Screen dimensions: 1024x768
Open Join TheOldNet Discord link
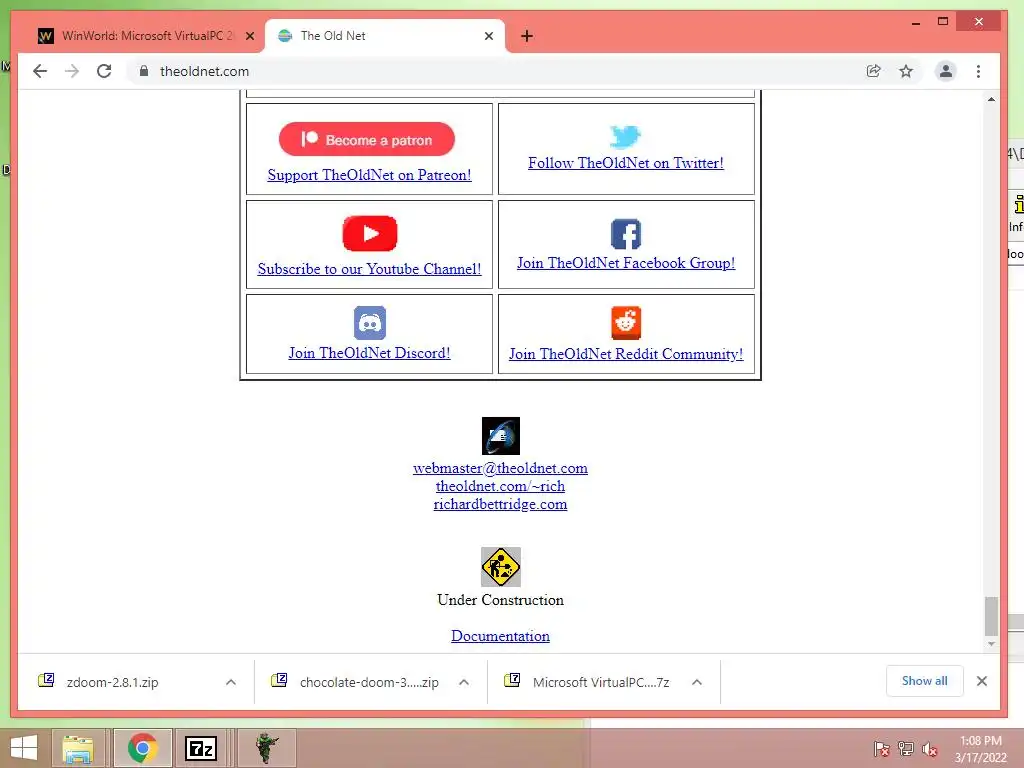pos(369,353)
